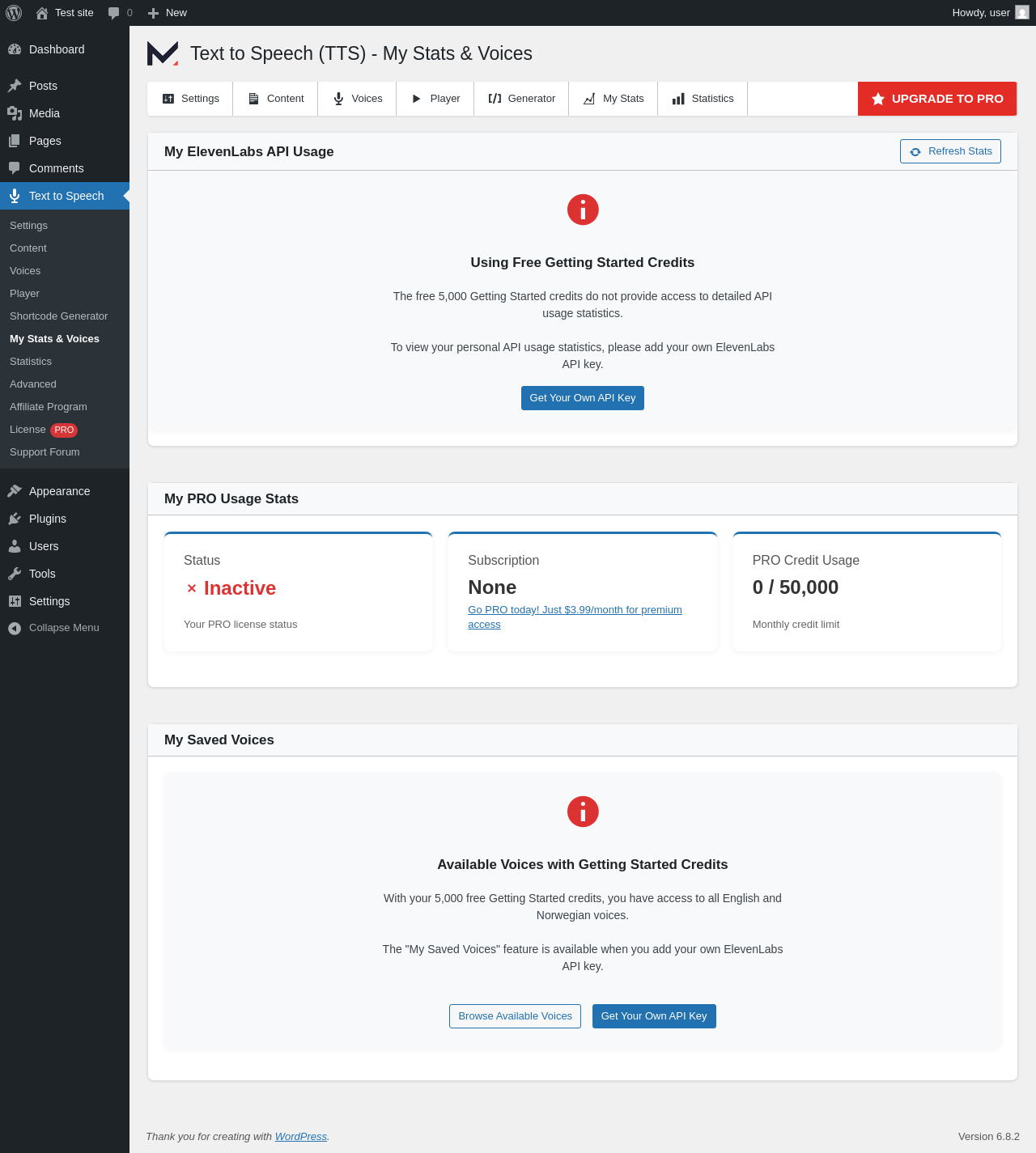This screenshot has width=1036, height=1153.
Task: Open License PRO submenu item
Action: (65, 430)
